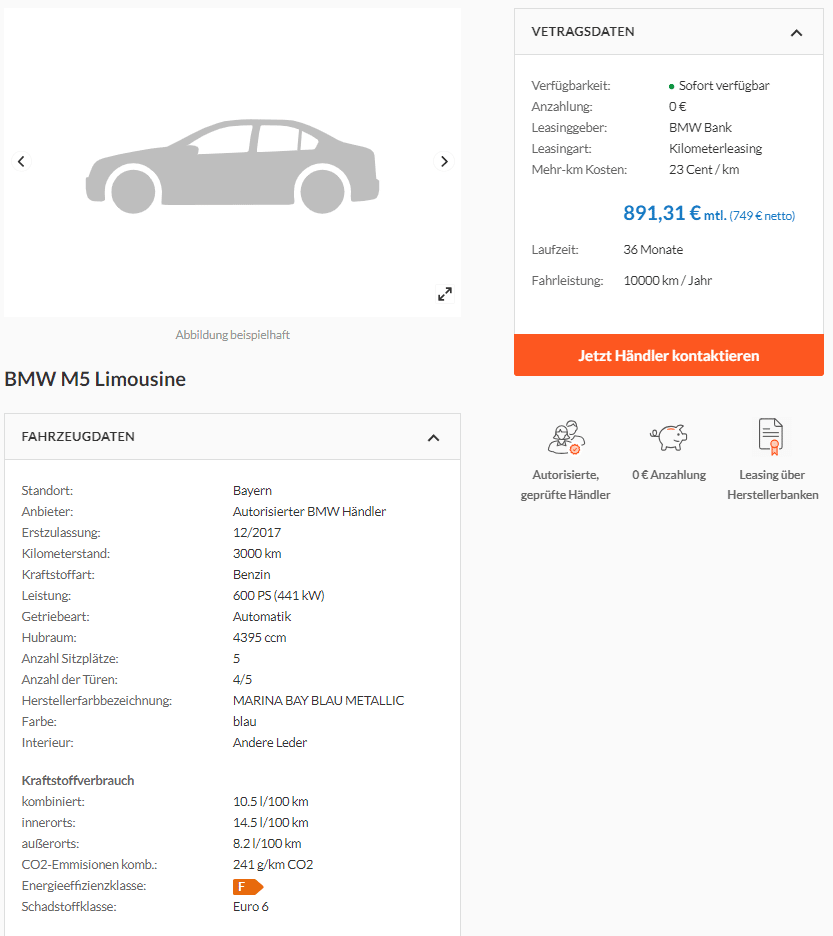This screenshot has width=833, height=936.
Task: Click the authorized dealers icon
Action: [566, 438]
